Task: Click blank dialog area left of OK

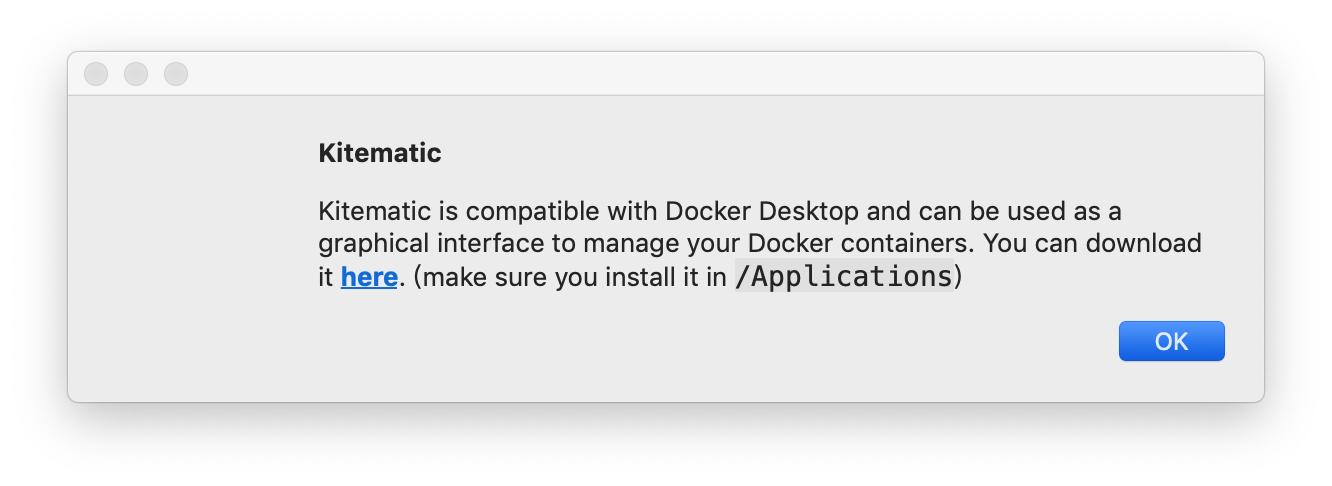Action: (700, 345)
